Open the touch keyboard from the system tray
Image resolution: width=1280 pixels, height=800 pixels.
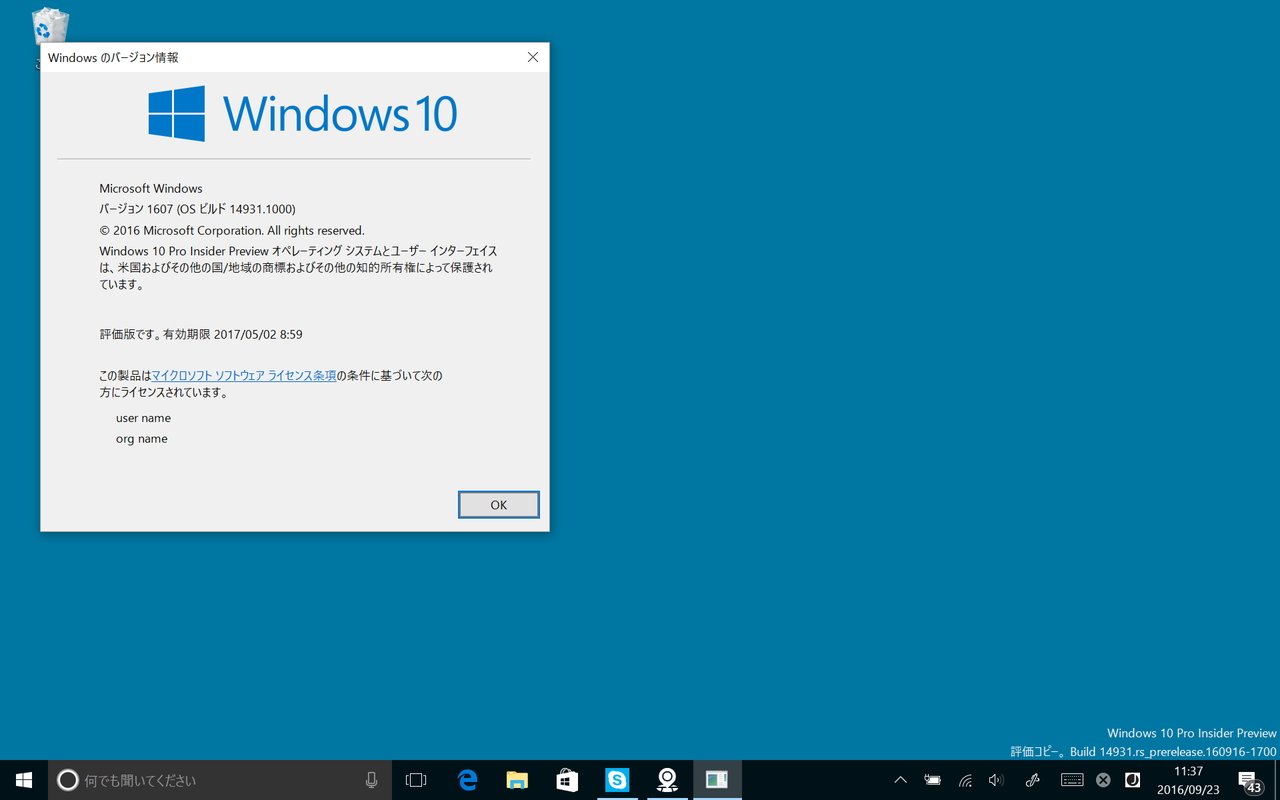(1071, 779)
